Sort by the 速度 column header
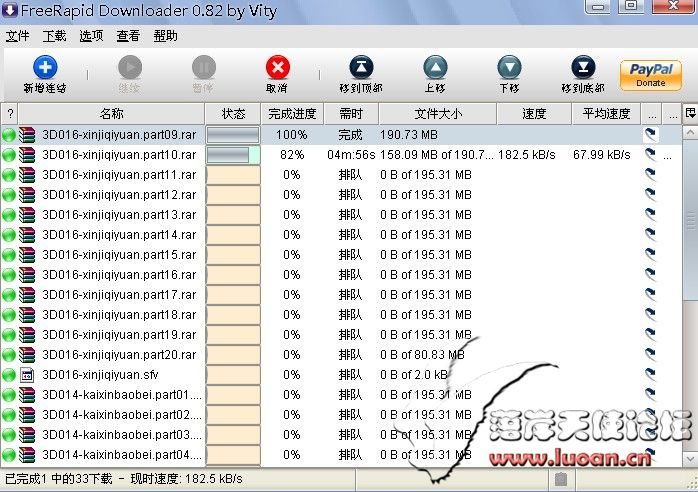 534,114
